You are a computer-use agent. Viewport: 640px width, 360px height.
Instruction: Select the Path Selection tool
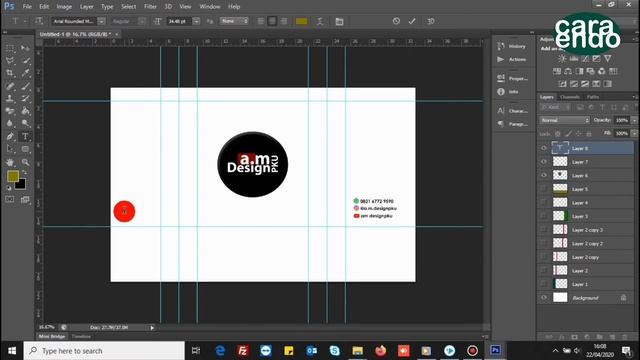coord(10,149)
